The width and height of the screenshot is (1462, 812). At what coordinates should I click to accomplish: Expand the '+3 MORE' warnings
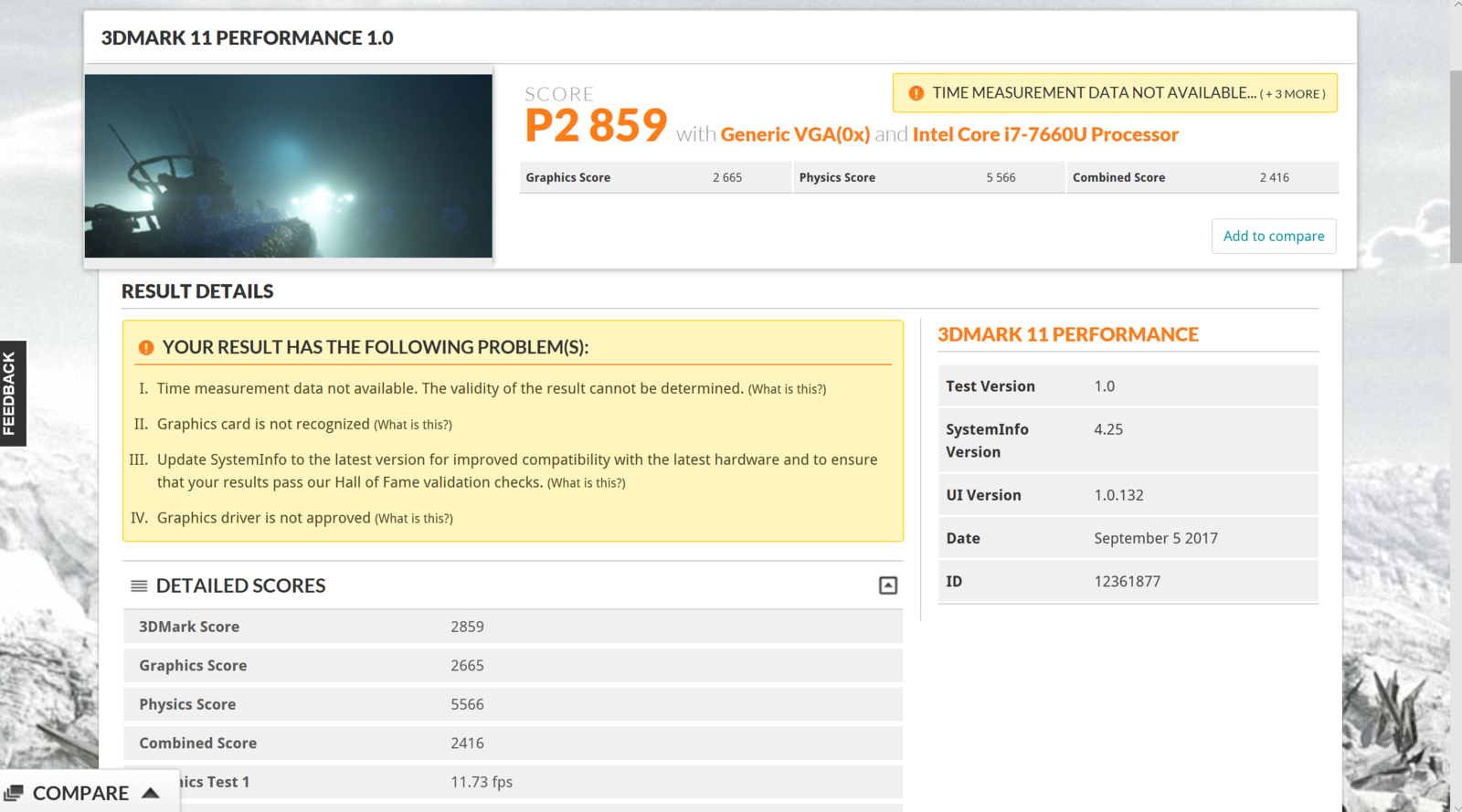pos(1292,94)
